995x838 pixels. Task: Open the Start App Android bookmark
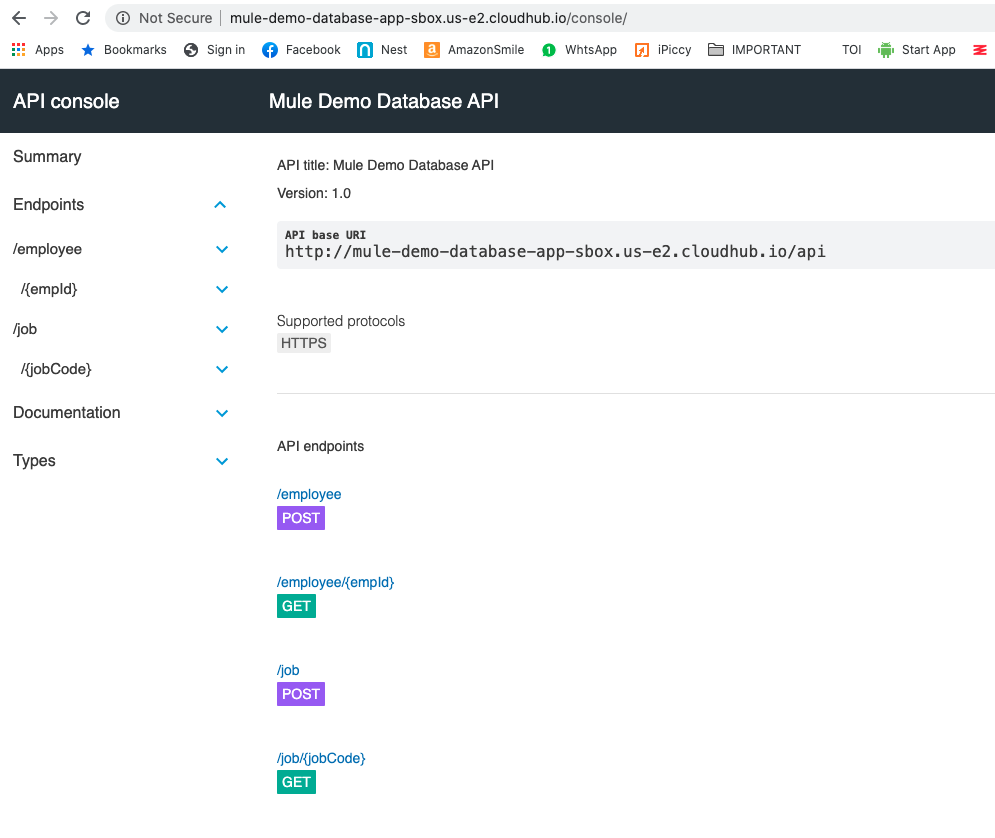[916, 50]
